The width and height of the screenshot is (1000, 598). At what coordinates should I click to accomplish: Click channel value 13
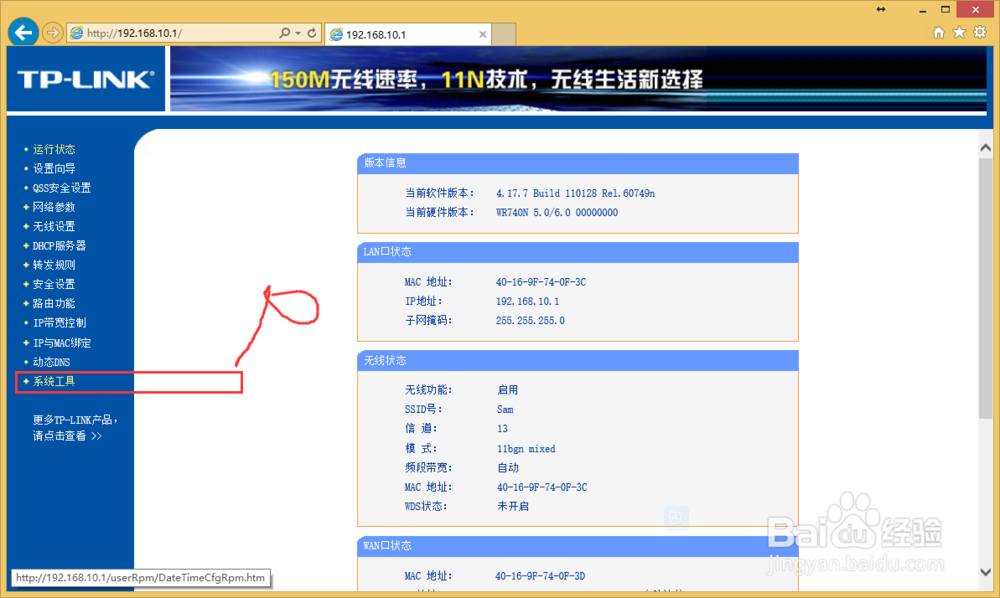coord(503,428)
